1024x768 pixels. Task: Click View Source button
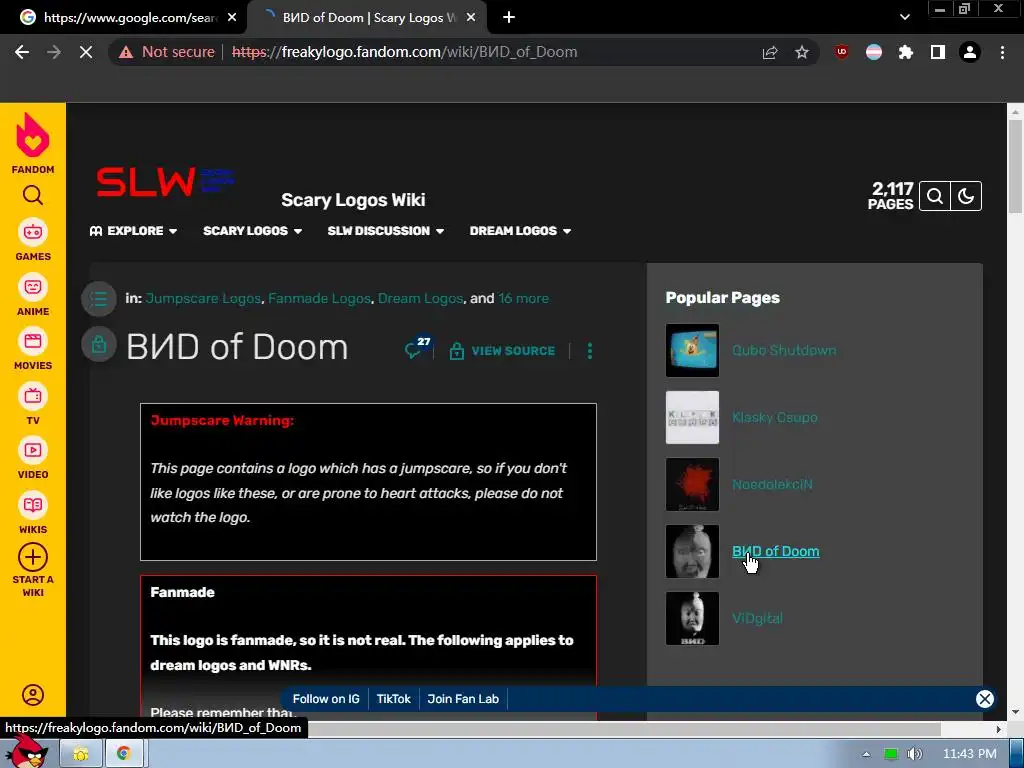tap(502, 351)
